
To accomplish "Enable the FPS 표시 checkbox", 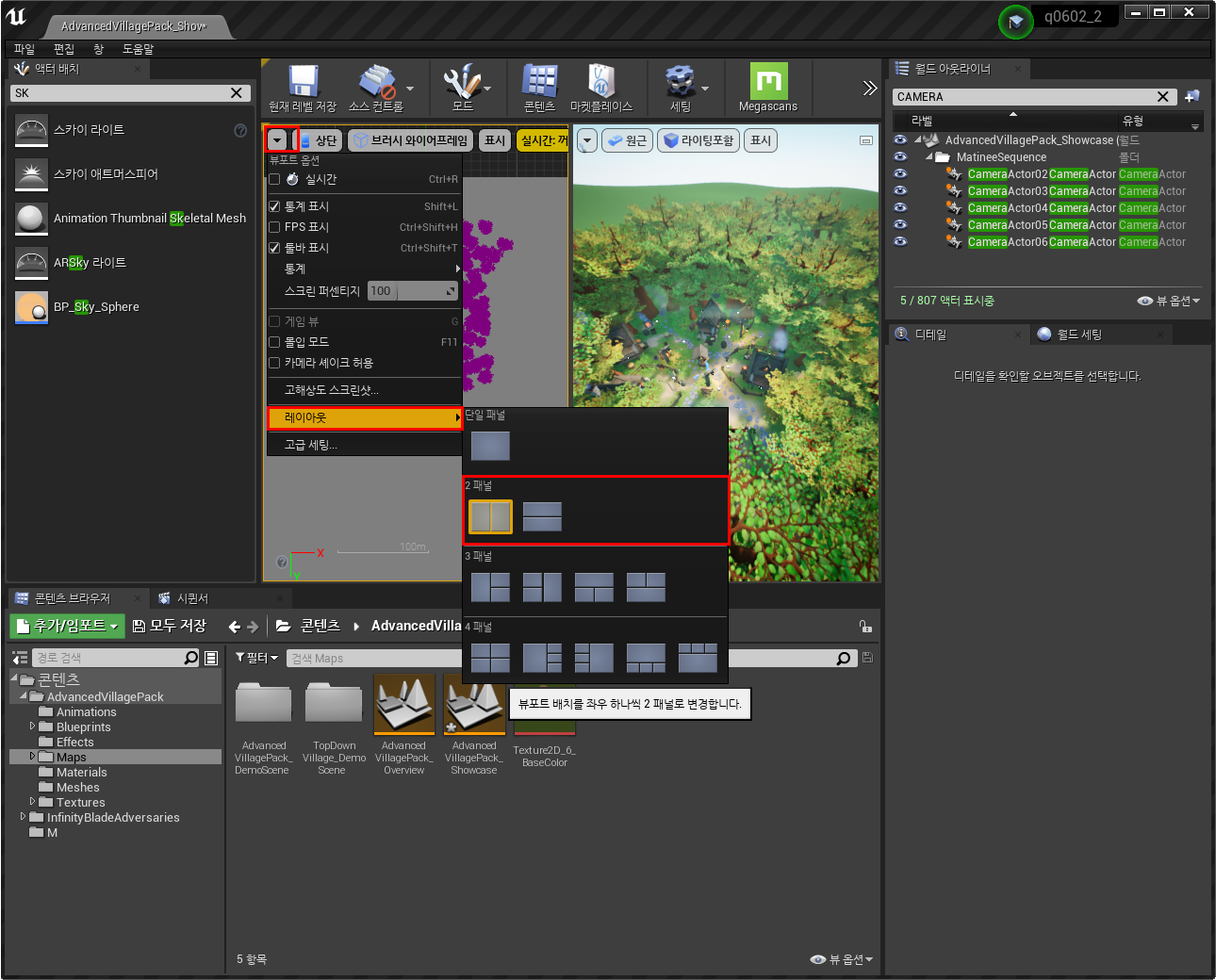I will click(274, 227).
